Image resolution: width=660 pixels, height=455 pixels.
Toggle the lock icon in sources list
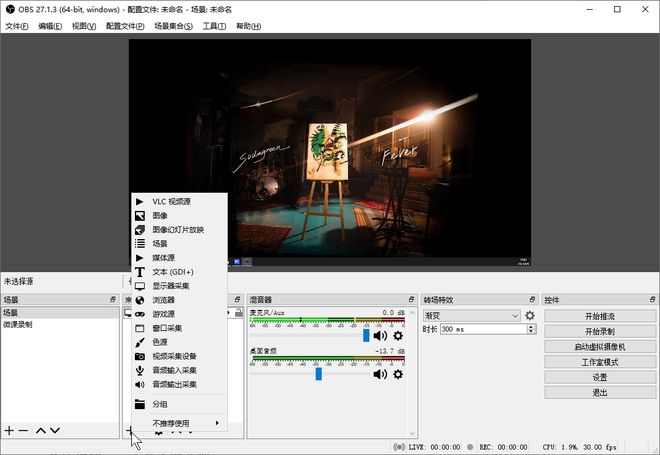238,313
